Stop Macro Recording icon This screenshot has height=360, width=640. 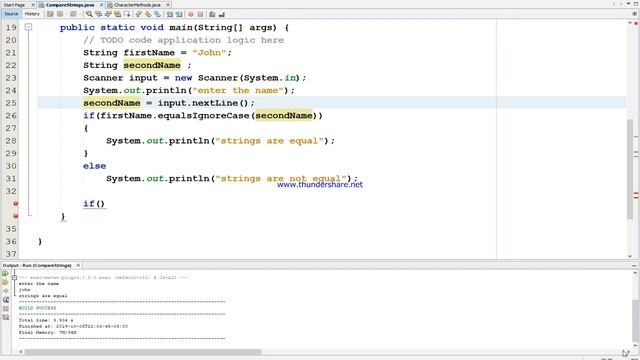[200, 14]
